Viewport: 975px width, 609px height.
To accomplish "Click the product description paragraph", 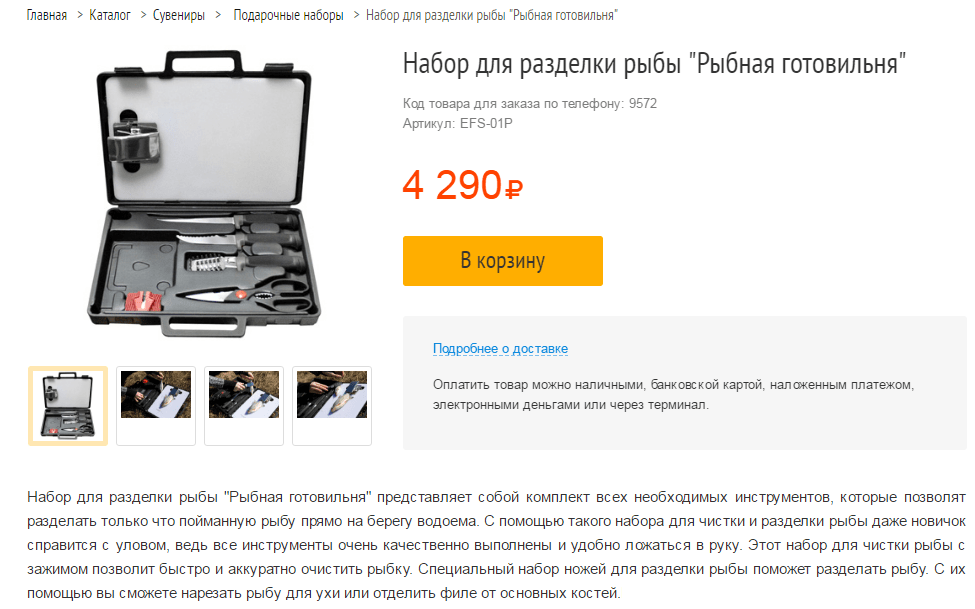I will tap(496, 545).
